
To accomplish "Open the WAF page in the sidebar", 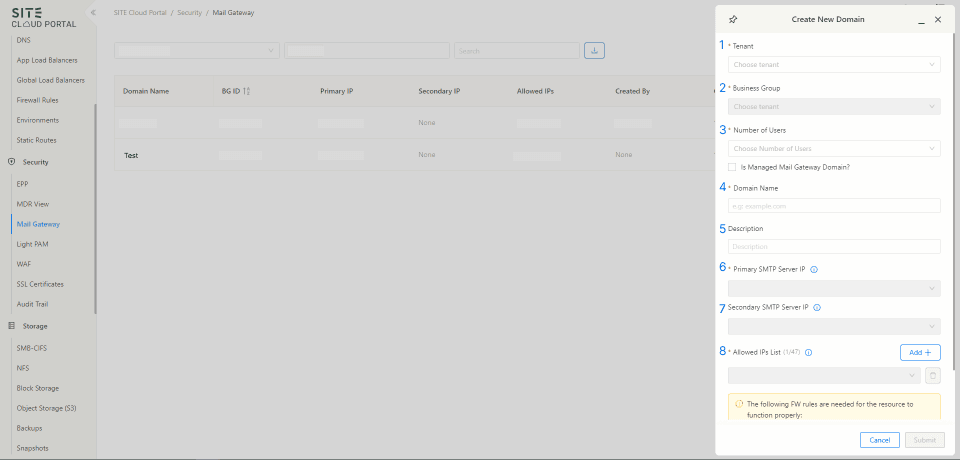I will (x=24, y=264).
